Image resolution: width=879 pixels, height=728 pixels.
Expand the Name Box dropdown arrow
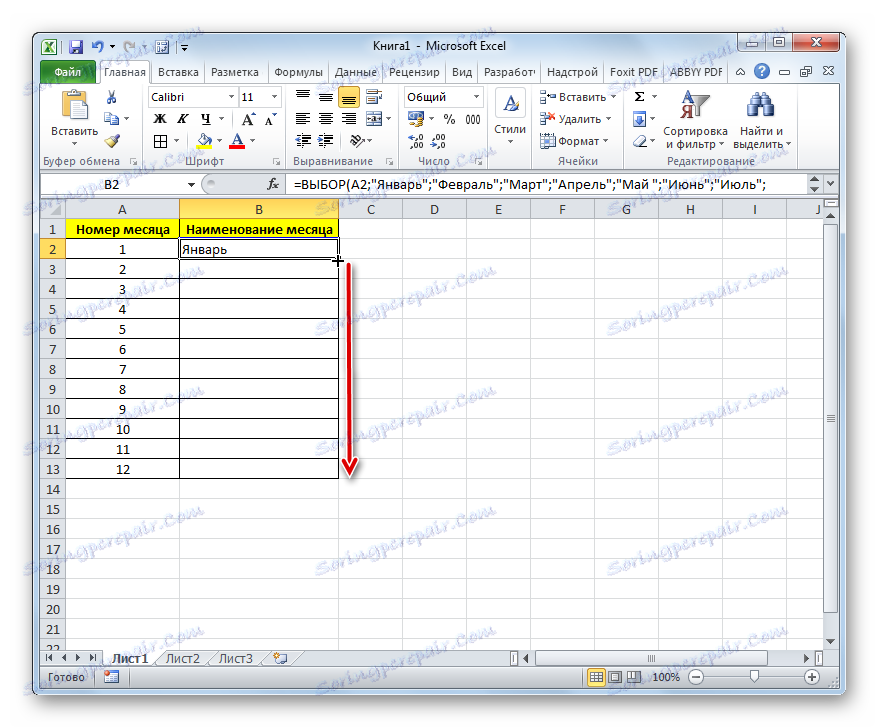(x=191, y=184)
